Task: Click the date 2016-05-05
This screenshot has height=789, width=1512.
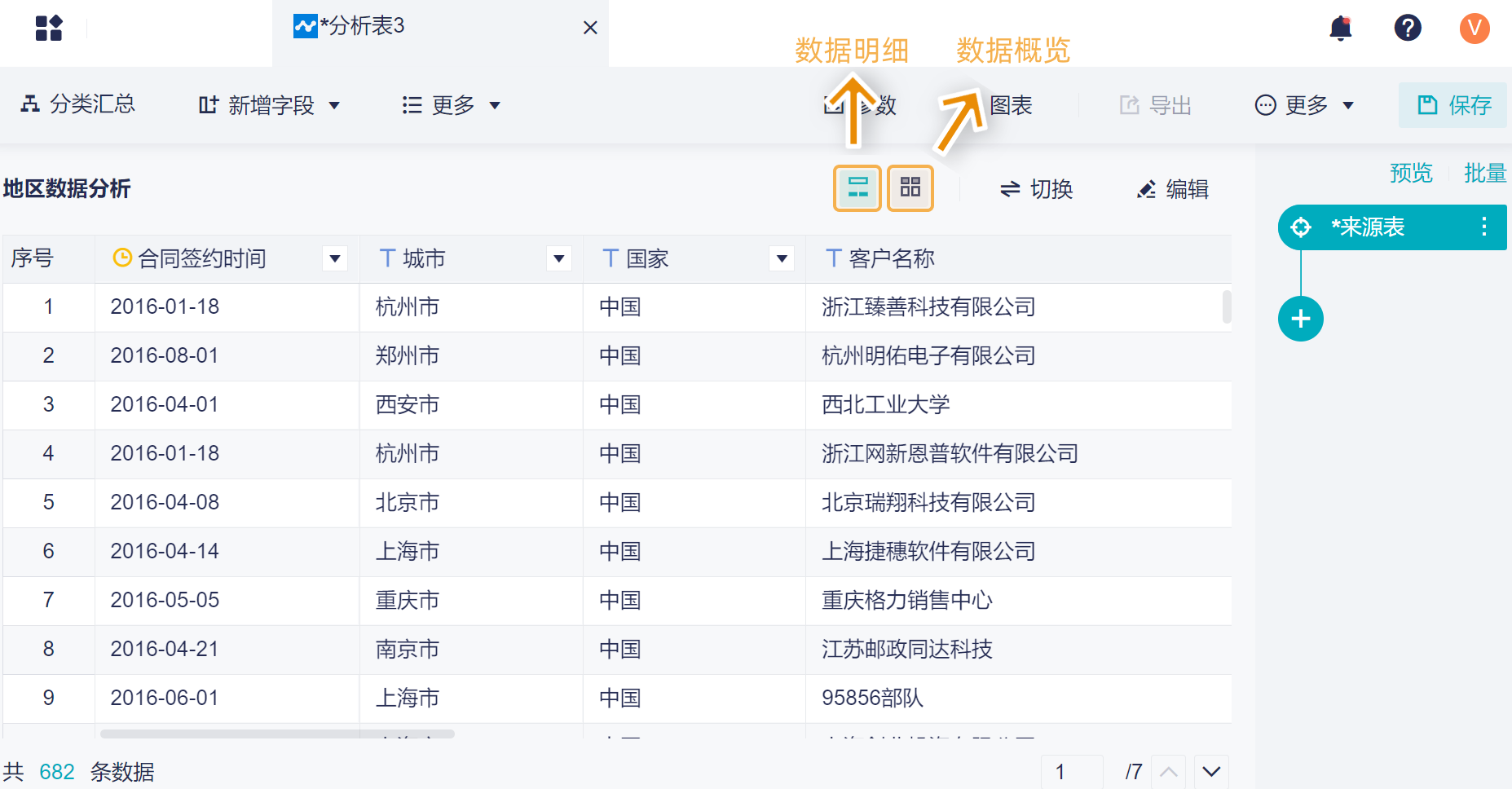Action: click(x=165, y=601)
